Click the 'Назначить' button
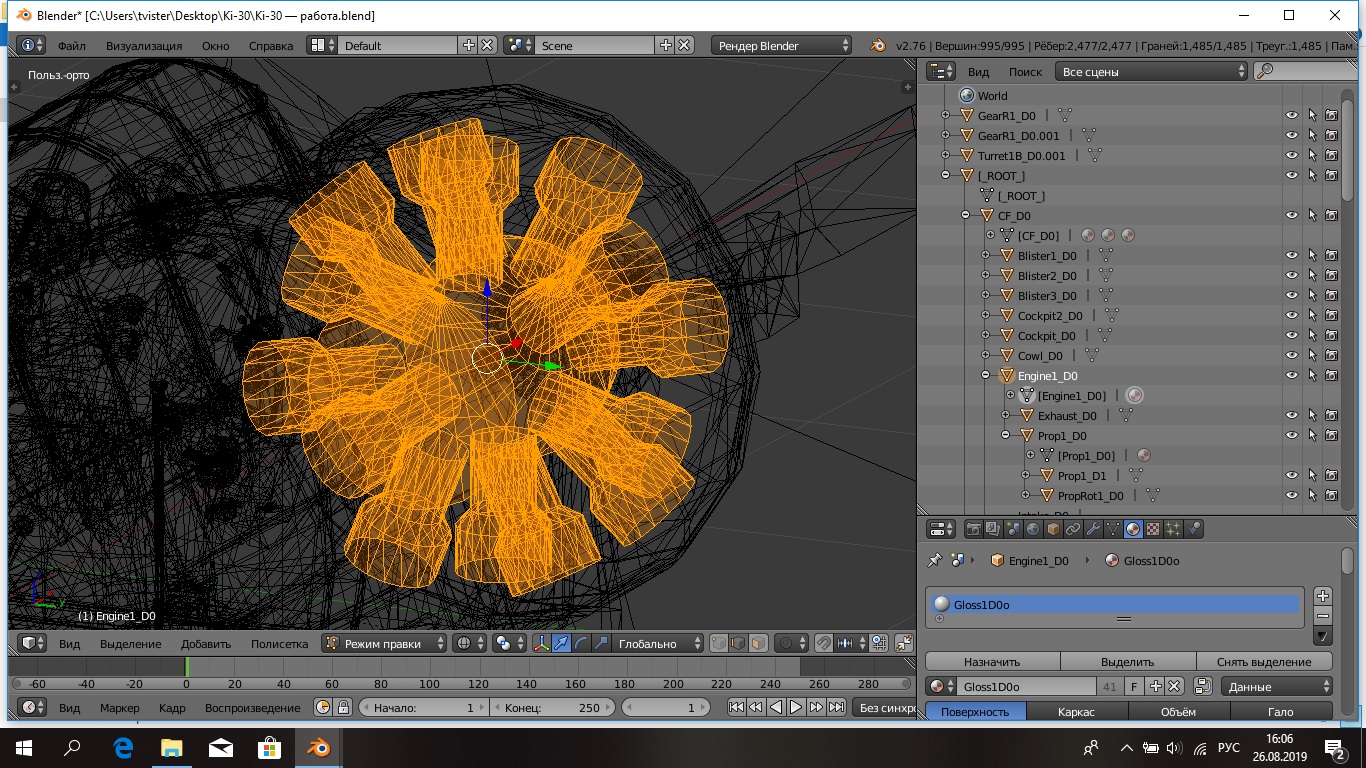Image resolution: width=1366 pixels, height=768 pixels. click(992, 662)
